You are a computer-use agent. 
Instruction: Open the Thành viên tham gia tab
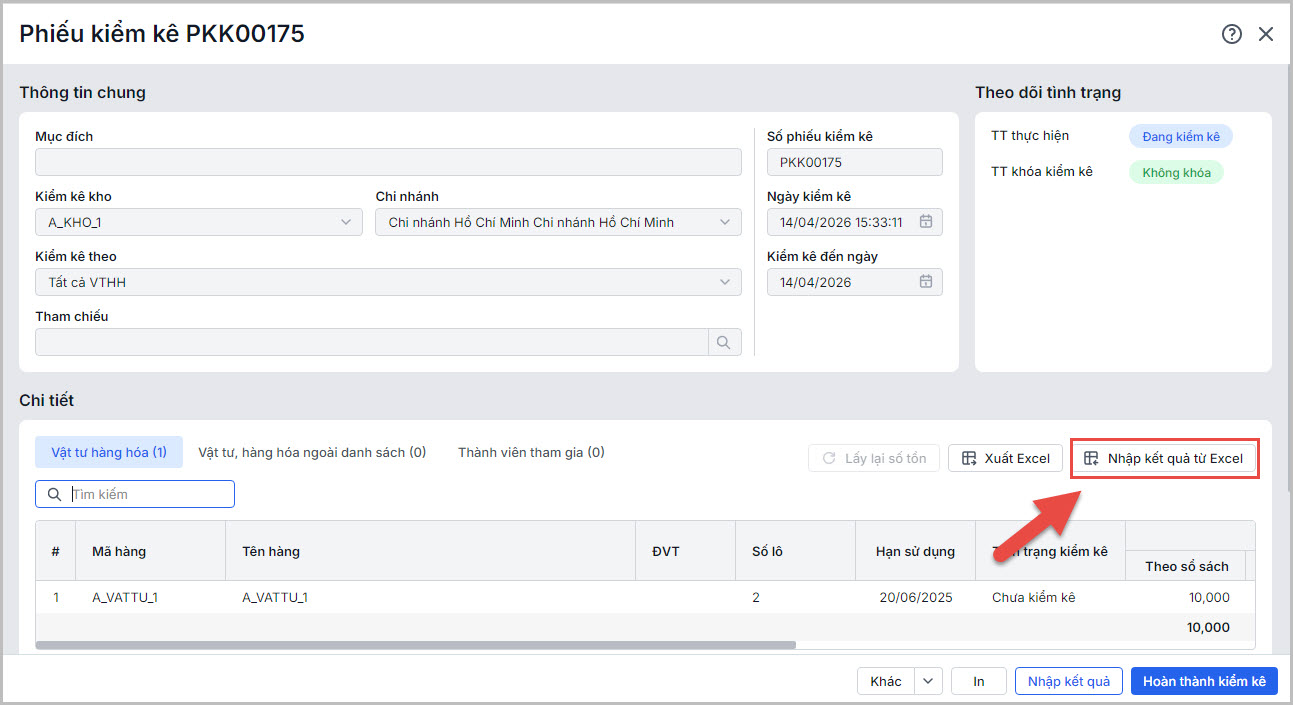531,452
